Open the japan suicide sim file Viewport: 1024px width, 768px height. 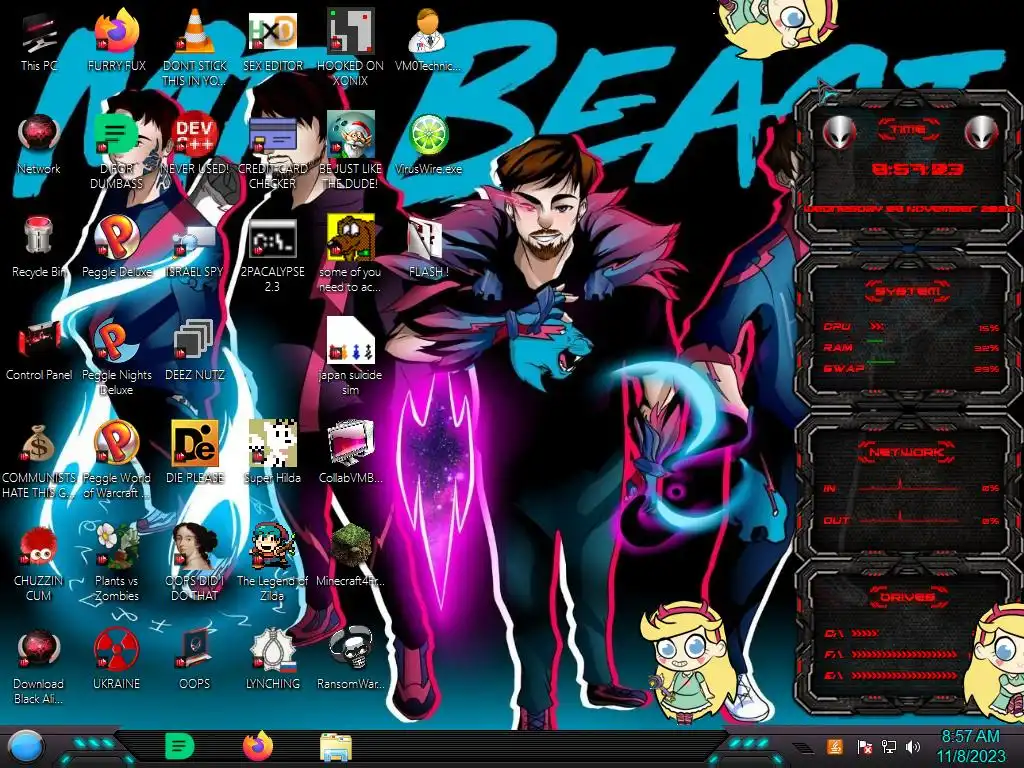(x=351, y=358)
